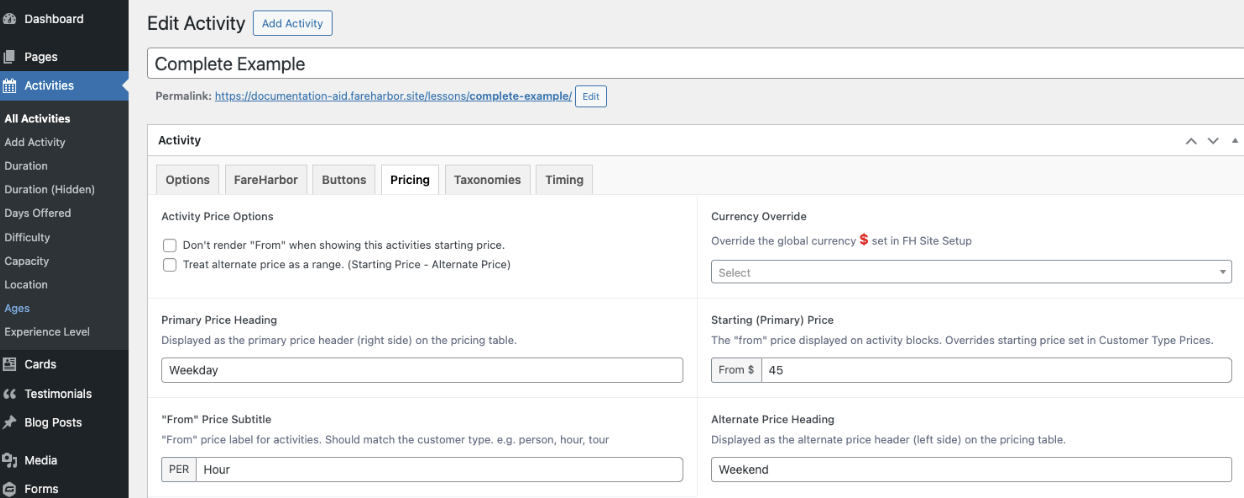Click the Pages icon in sidebar
The image size is (1244, 498).
[x=8, y=57]
